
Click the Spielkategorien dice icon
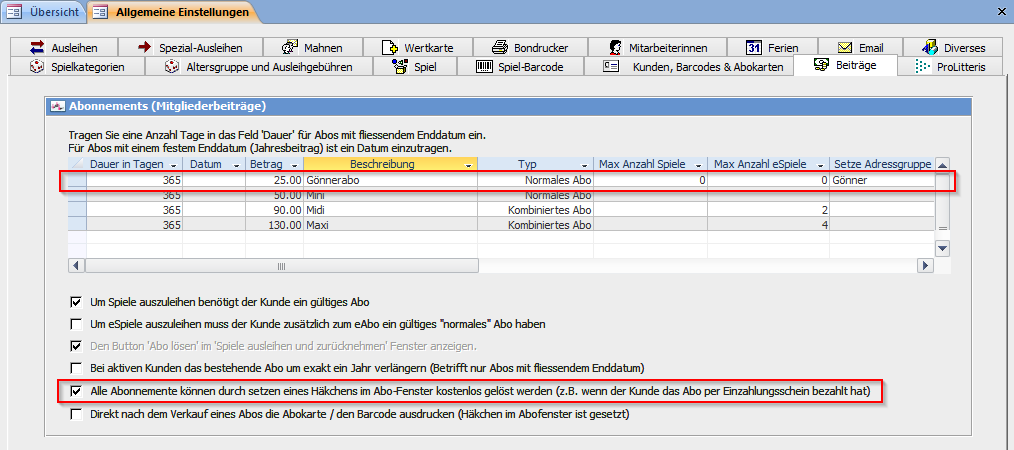37,66
